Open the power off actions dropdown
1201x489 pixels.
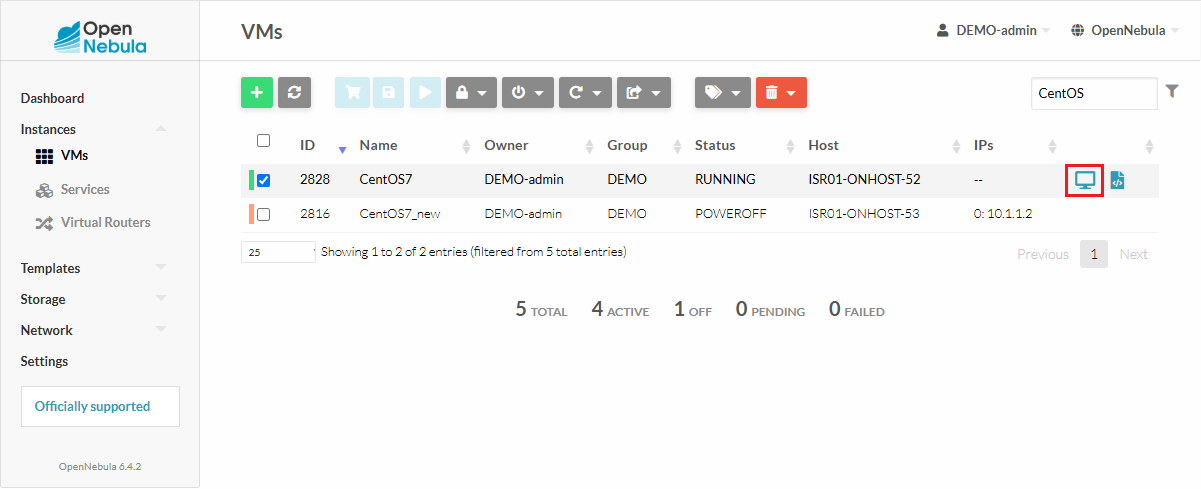point(527,92)
